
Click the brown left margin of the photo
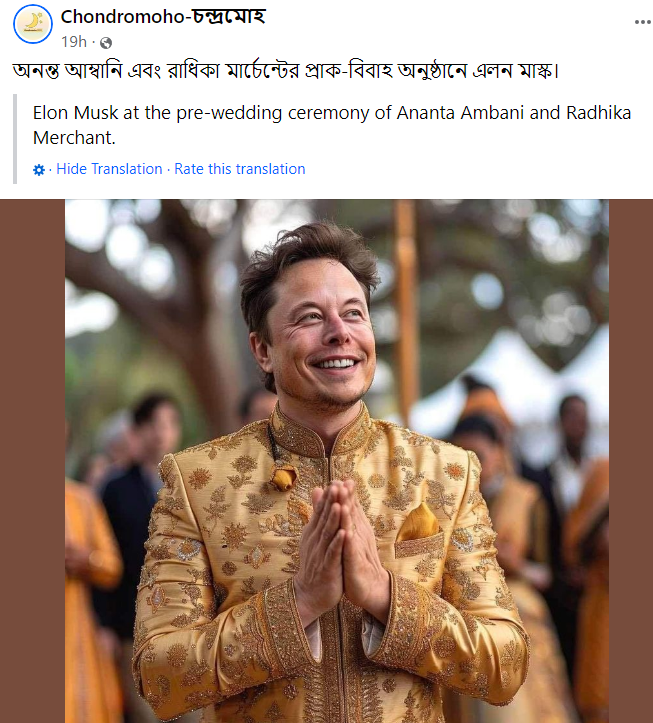click(x=32, y=460)
